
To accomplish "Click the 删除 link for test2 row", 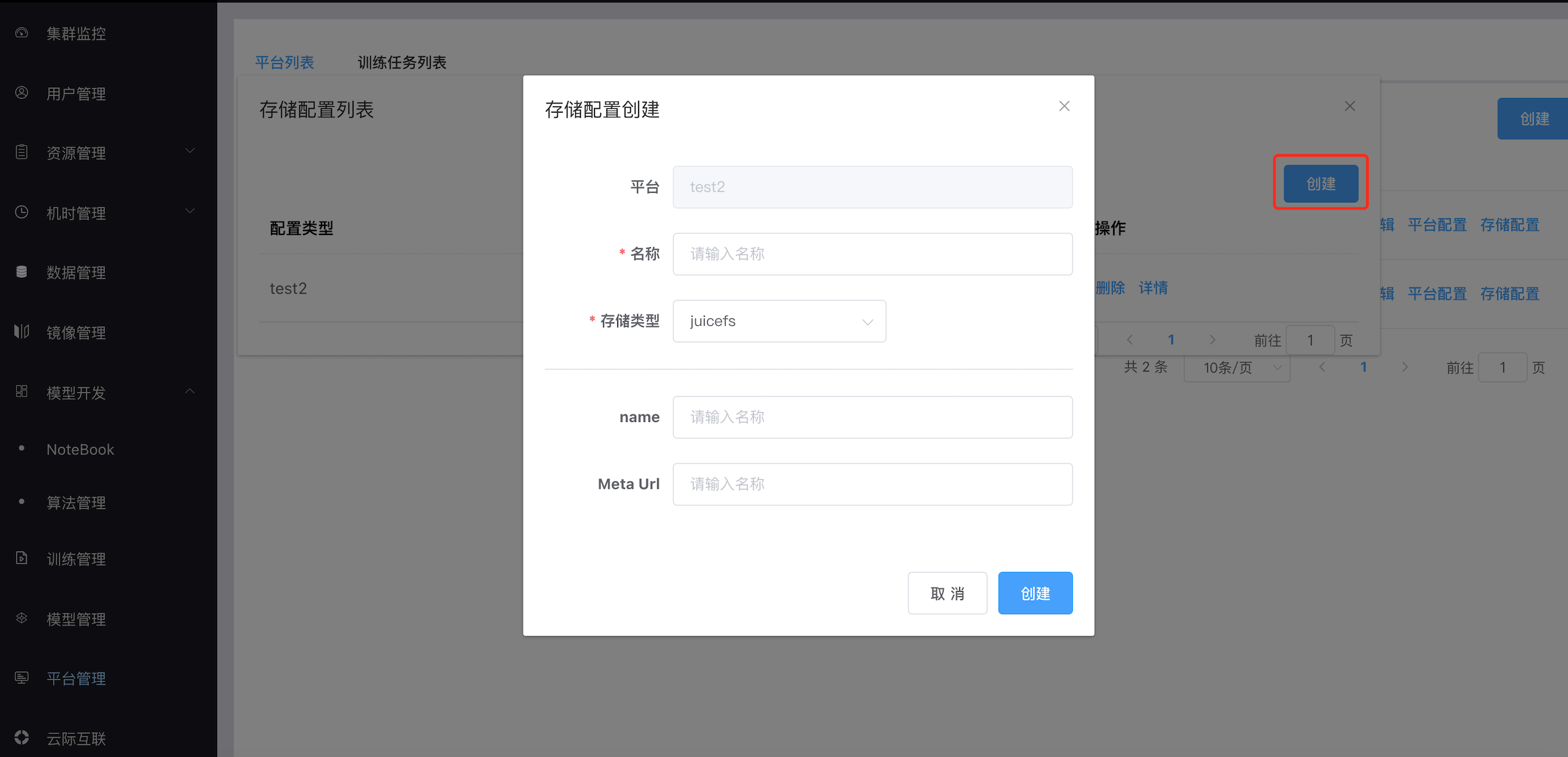I will (1110, 288).
